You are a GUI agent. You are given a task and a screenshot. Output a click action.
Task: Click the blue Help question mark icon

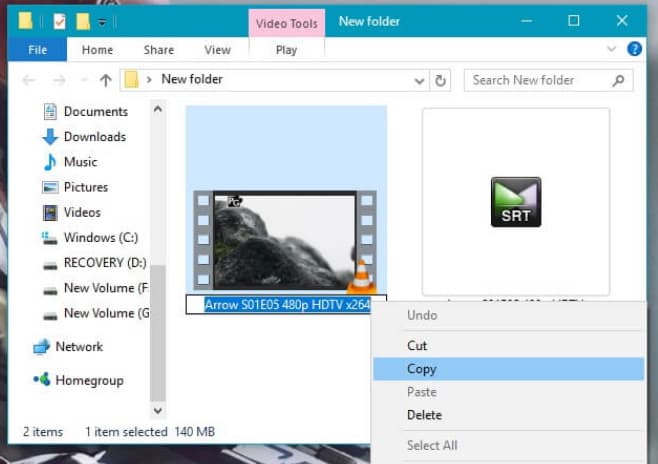[634, 49]
